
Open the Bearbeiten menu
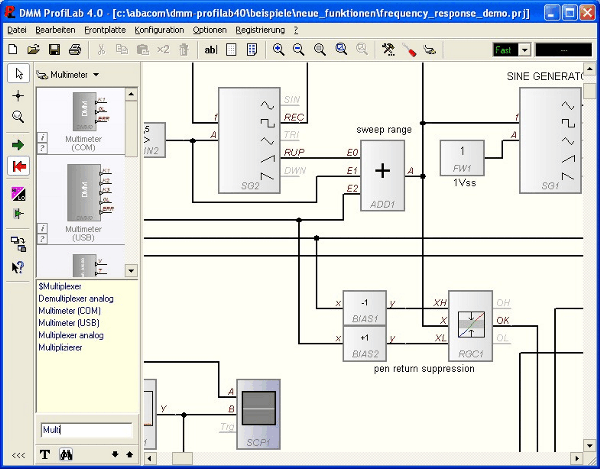[55, 30]
